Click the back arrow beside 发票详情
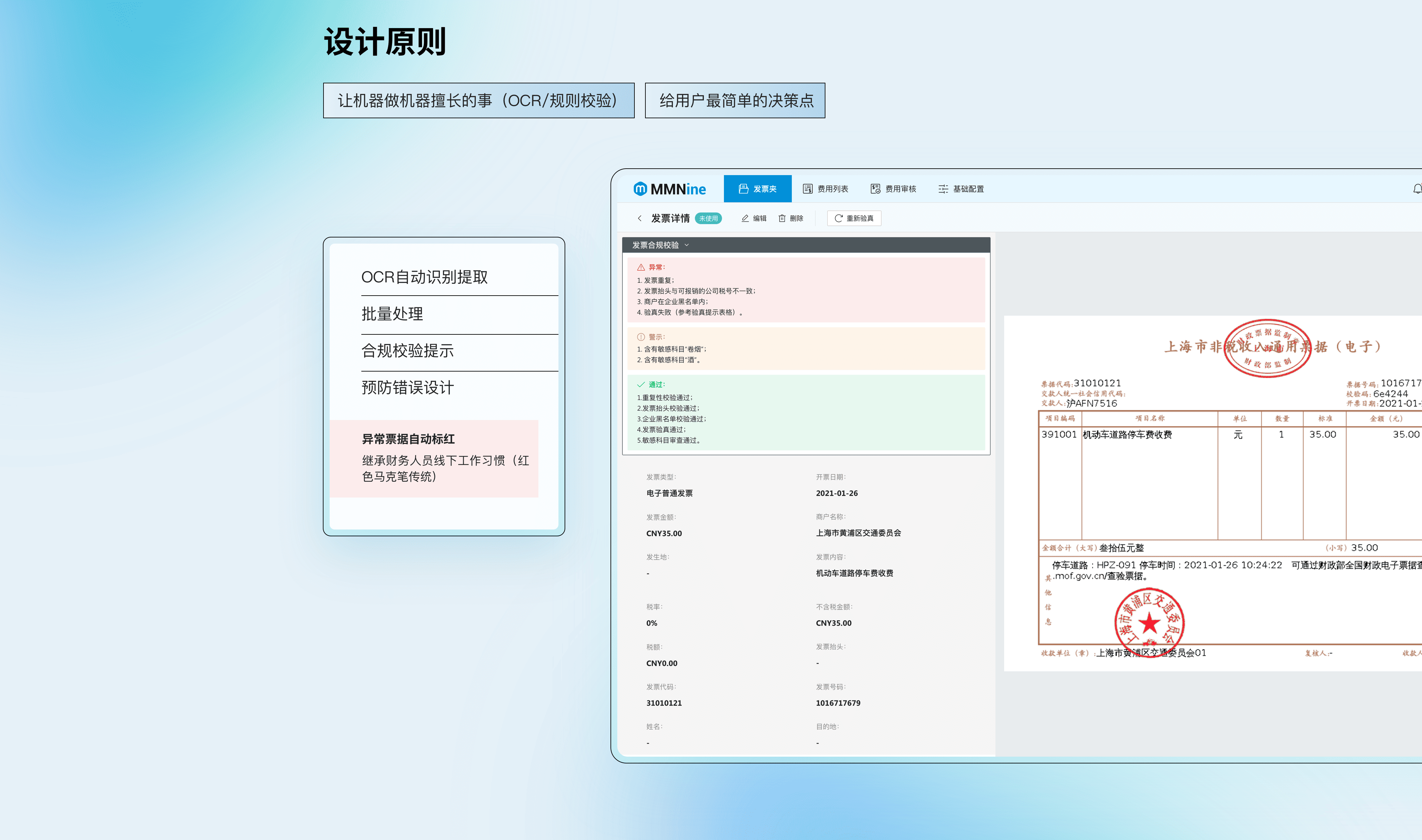 [x=640, y=218]
